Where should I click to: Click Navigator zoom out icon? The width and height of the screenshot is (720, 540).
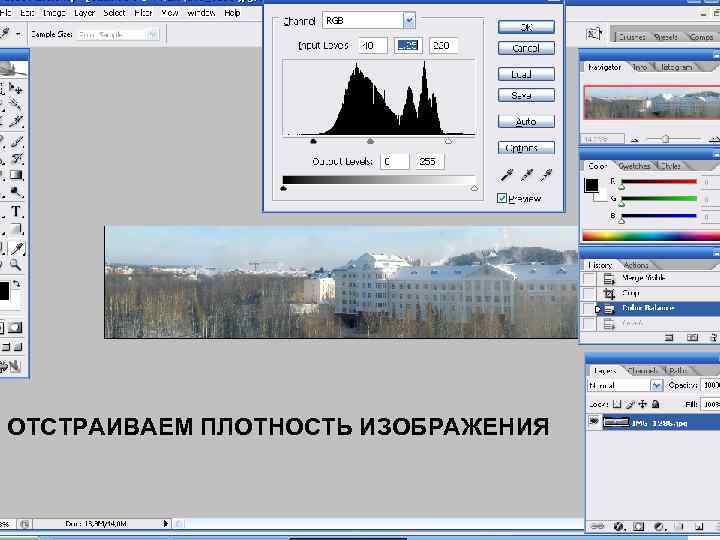tap(635, 140)
